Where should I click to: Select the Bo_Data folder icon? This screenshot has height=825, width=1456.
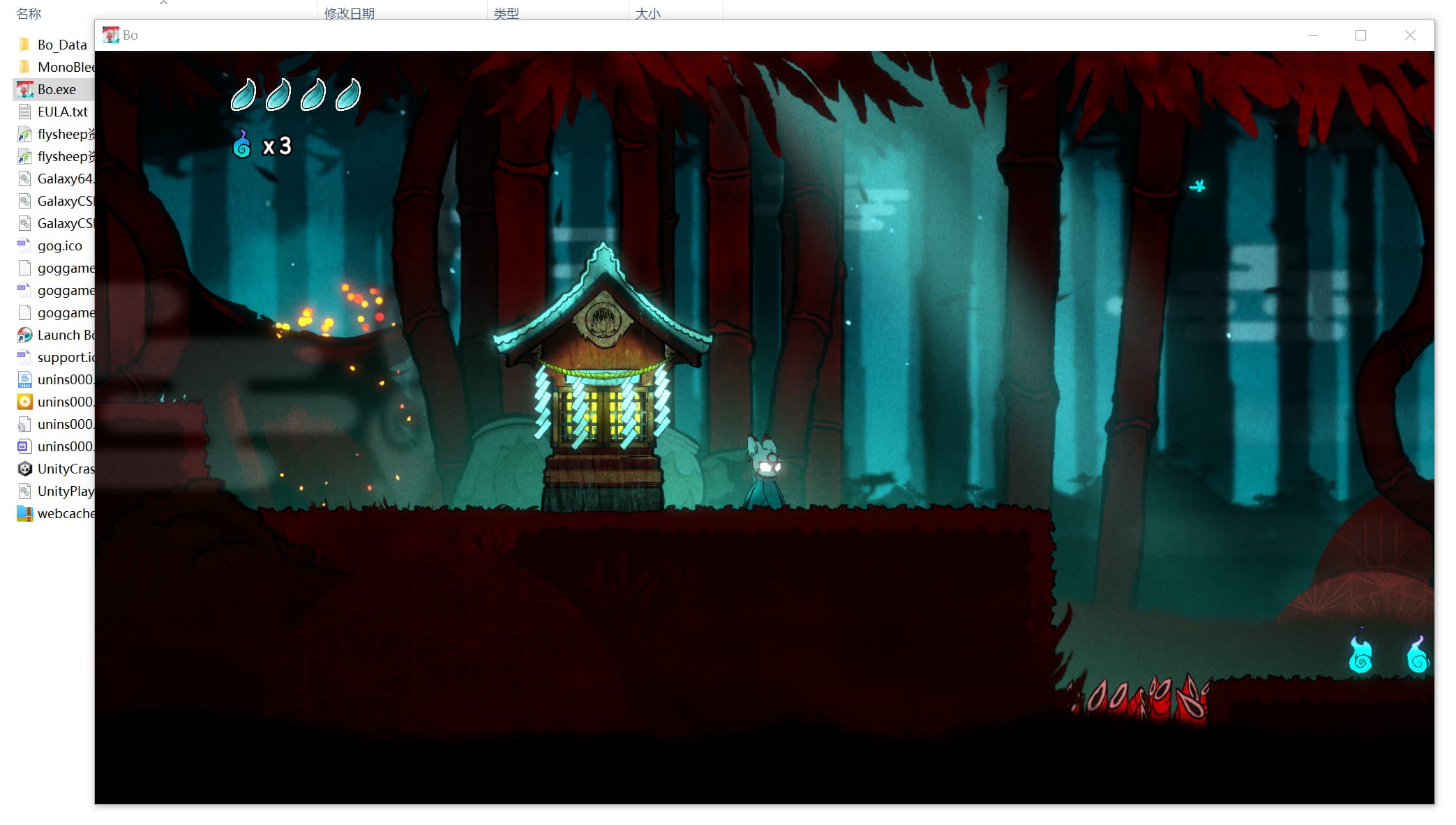click(x=24, y=45)
